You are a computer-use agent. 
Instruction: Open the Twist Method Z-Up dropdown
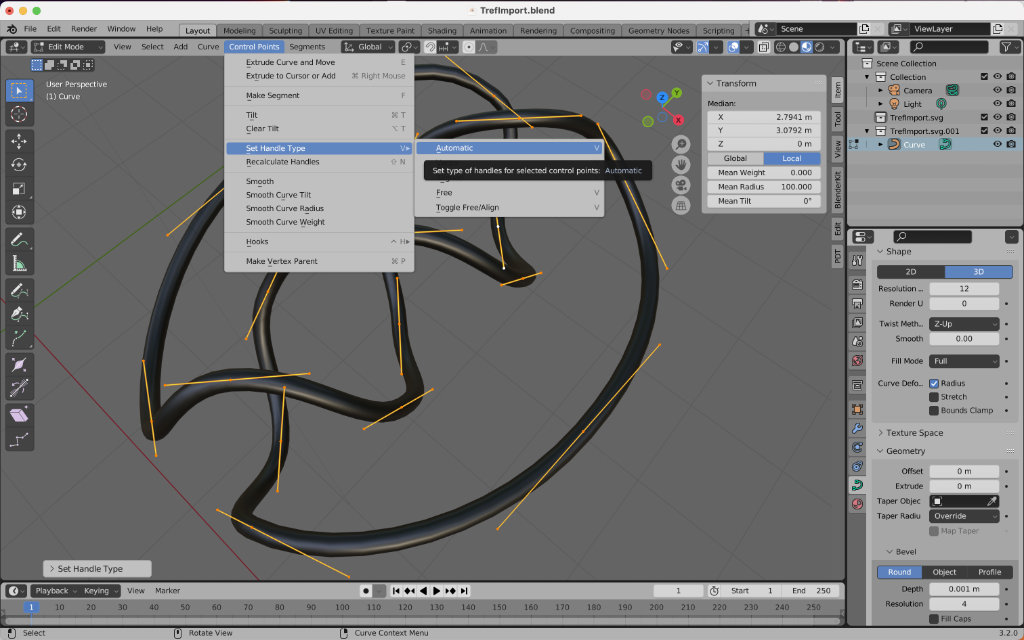coord(964,324)
